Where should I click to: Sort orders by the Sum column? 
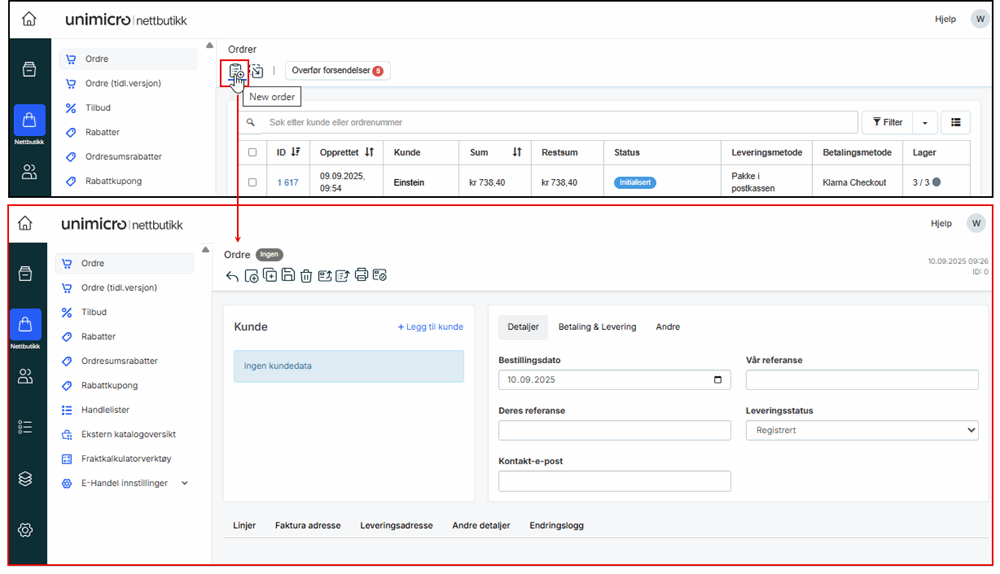click(x=517, y=153)
